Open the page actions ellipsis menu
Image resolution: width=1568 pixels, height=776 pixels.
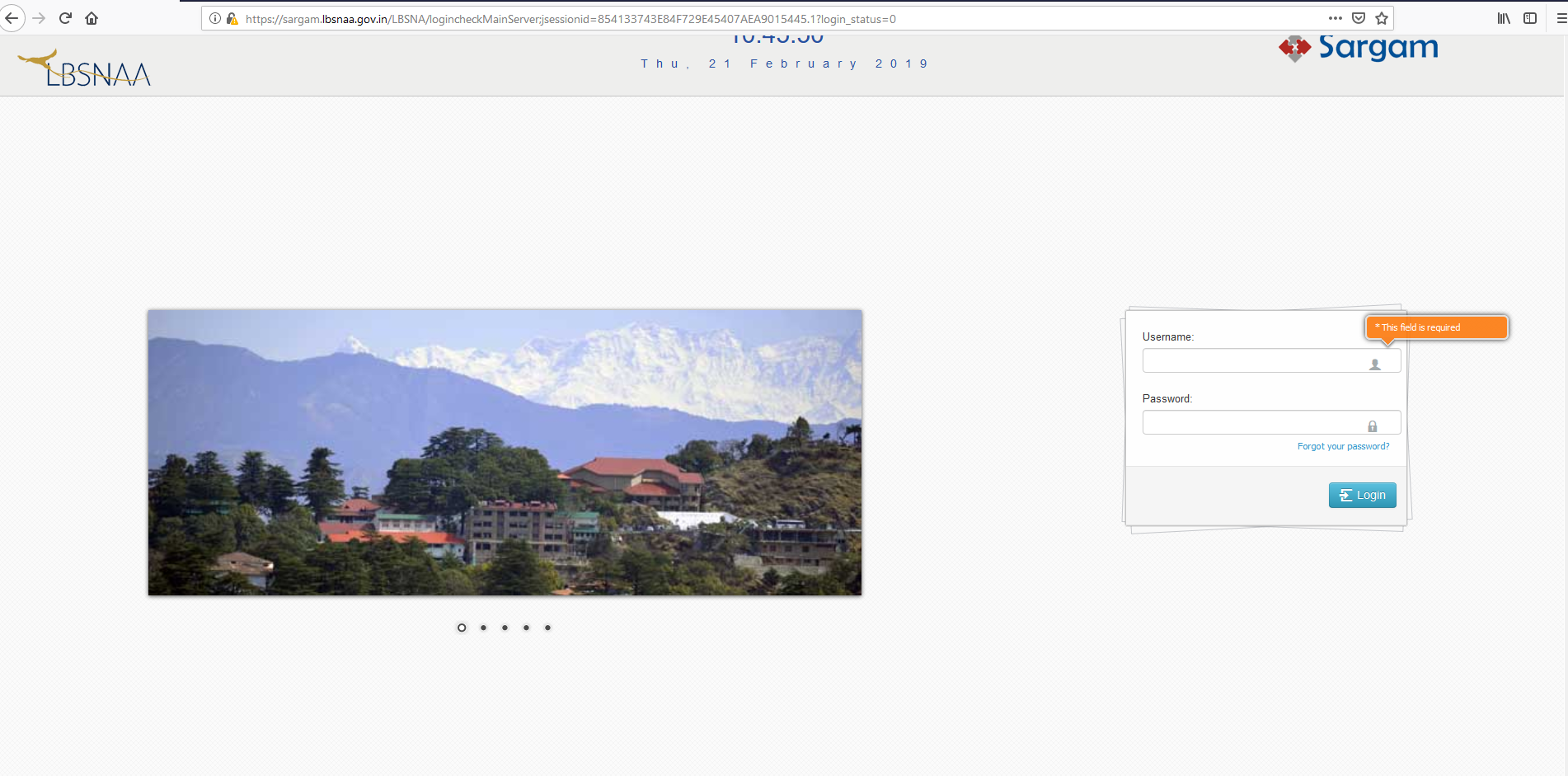tap(1335, 17)
